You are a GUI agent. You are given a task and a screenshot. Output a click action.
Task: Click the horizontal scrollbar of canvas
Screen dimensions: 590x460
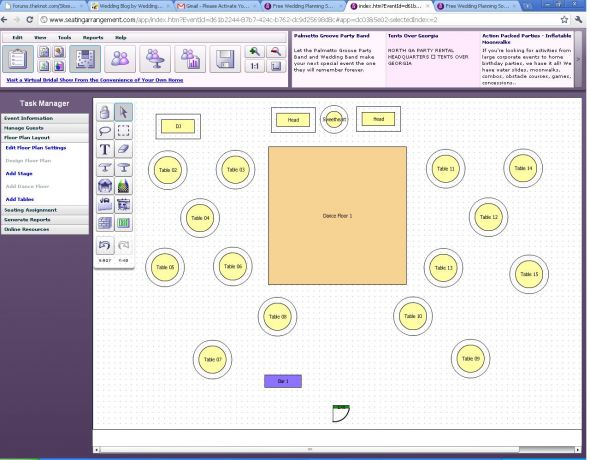coord(310,449)
